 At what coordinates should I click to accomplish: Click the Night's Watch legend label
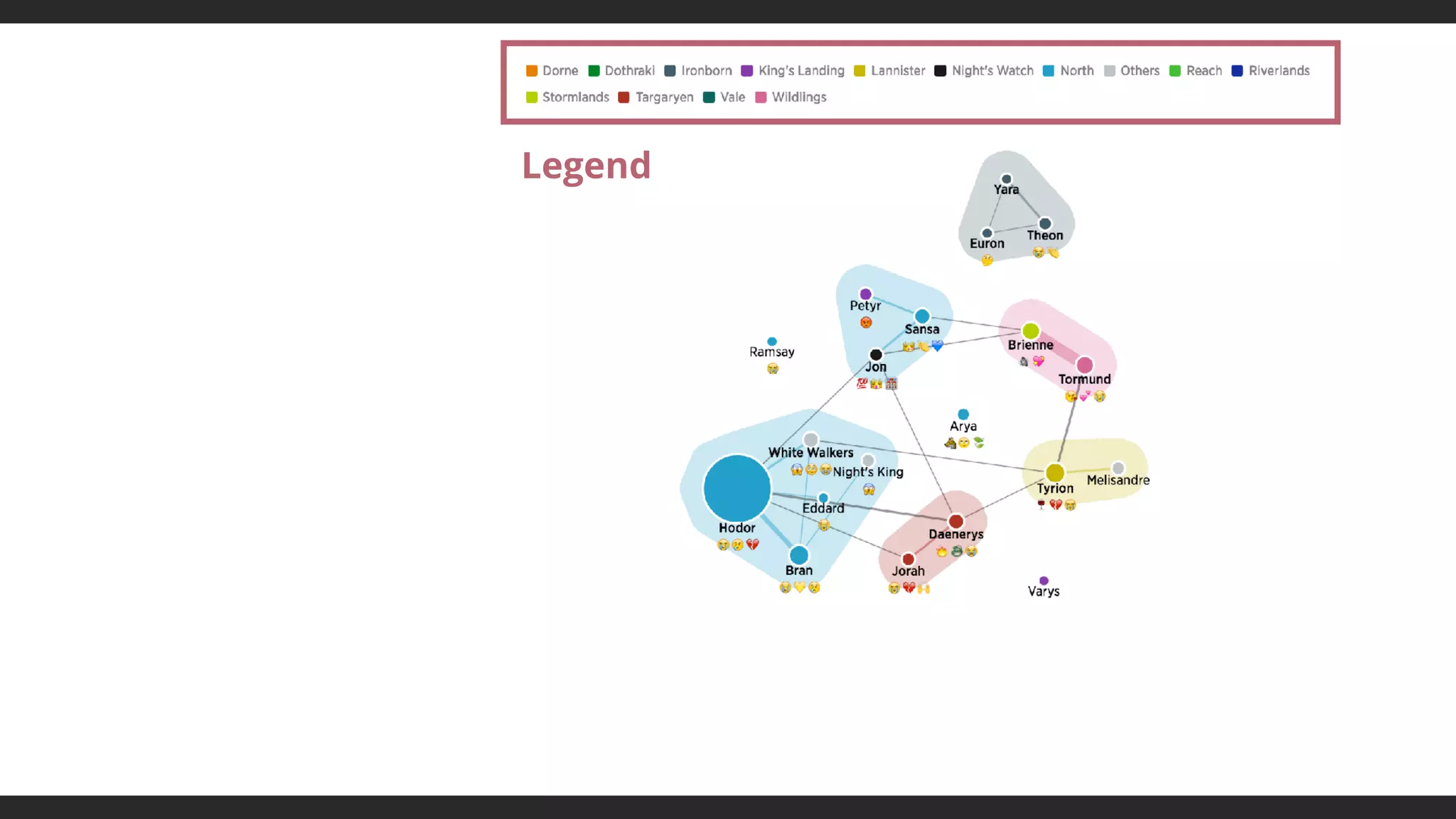pyautogui.click(x=992, y=71)
